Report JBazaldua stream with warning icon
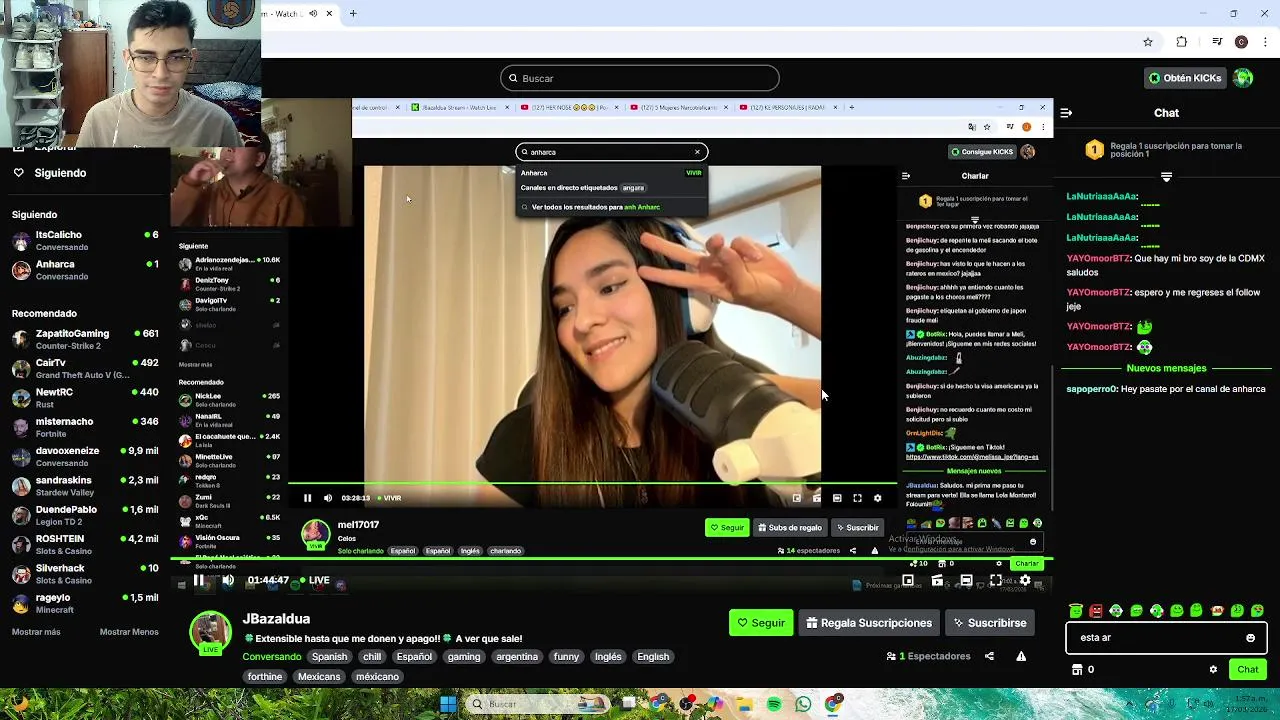This screenshot has height=720, width=1280. [x=1021, y=656]
